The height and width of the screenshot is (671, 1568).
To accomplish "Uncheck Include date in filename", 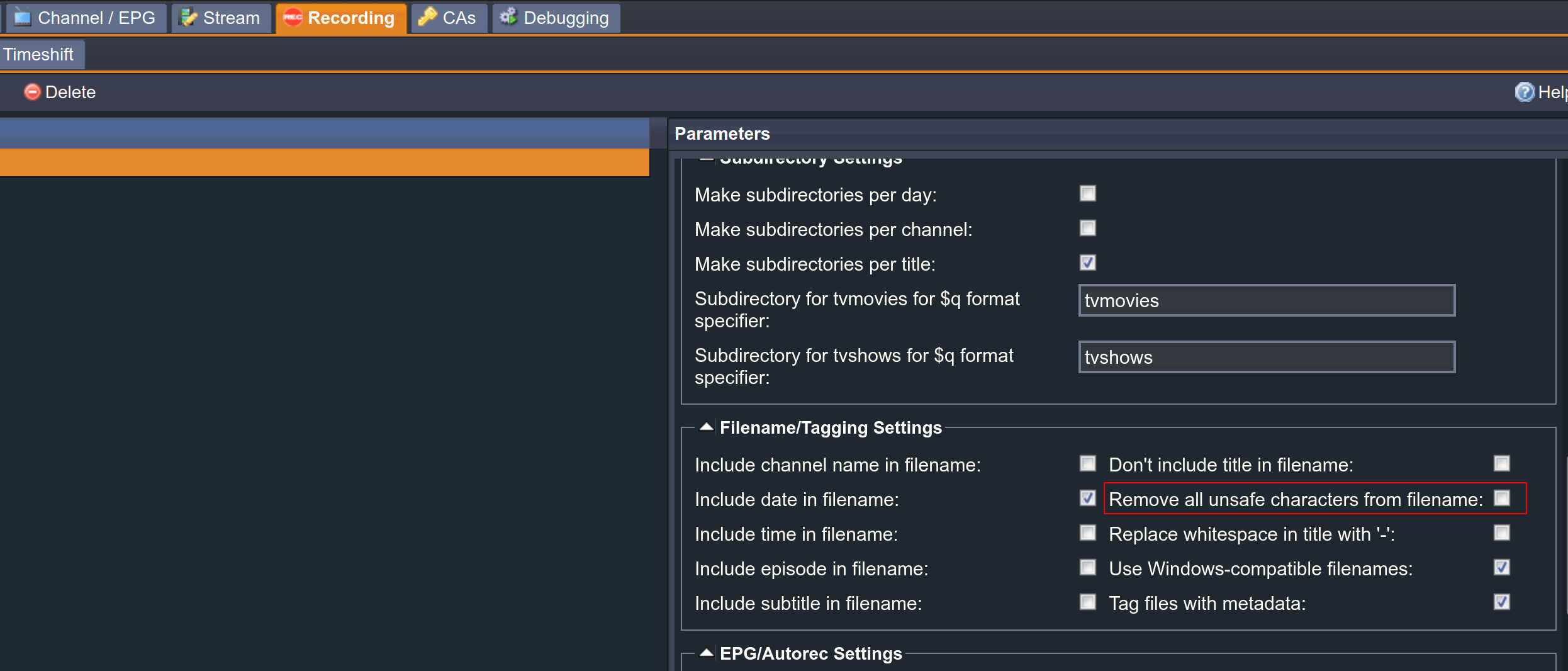I will (x=1087, y=499).
